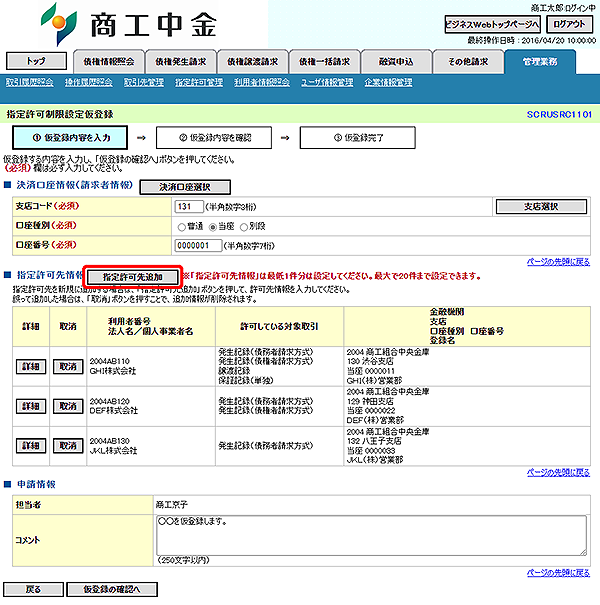Click 取消 for JKL株式会社

pyautogui.click(x=68, y=446)
